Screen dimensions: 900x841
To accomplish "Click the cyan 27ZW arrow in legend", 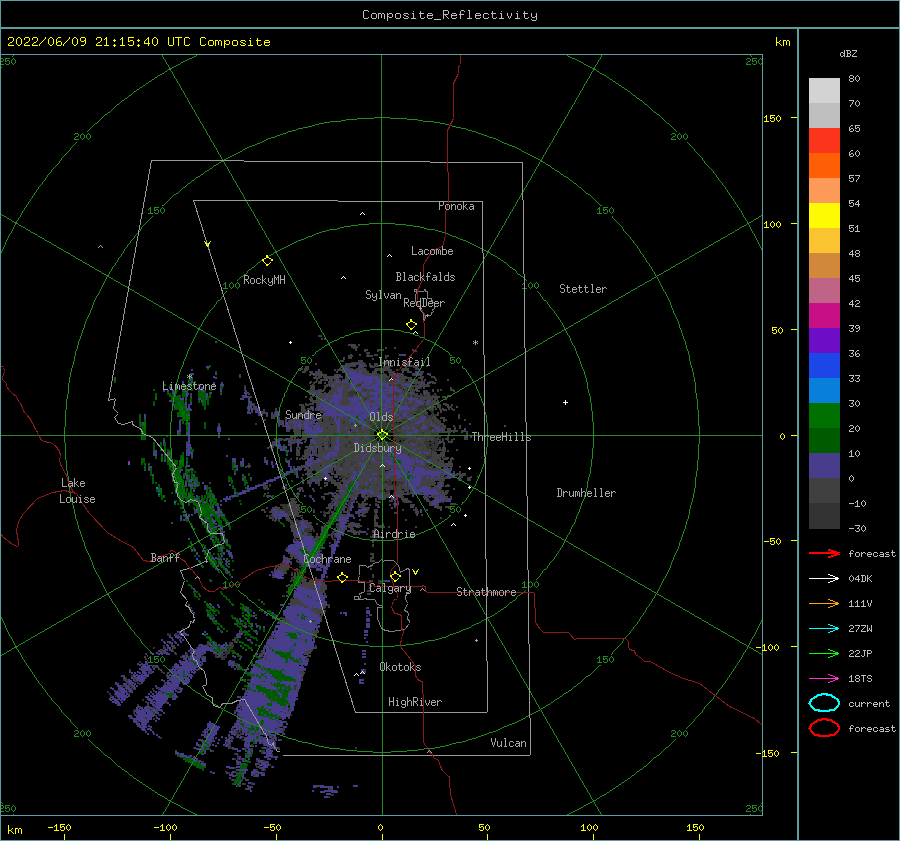I will (x=824, y=629).
